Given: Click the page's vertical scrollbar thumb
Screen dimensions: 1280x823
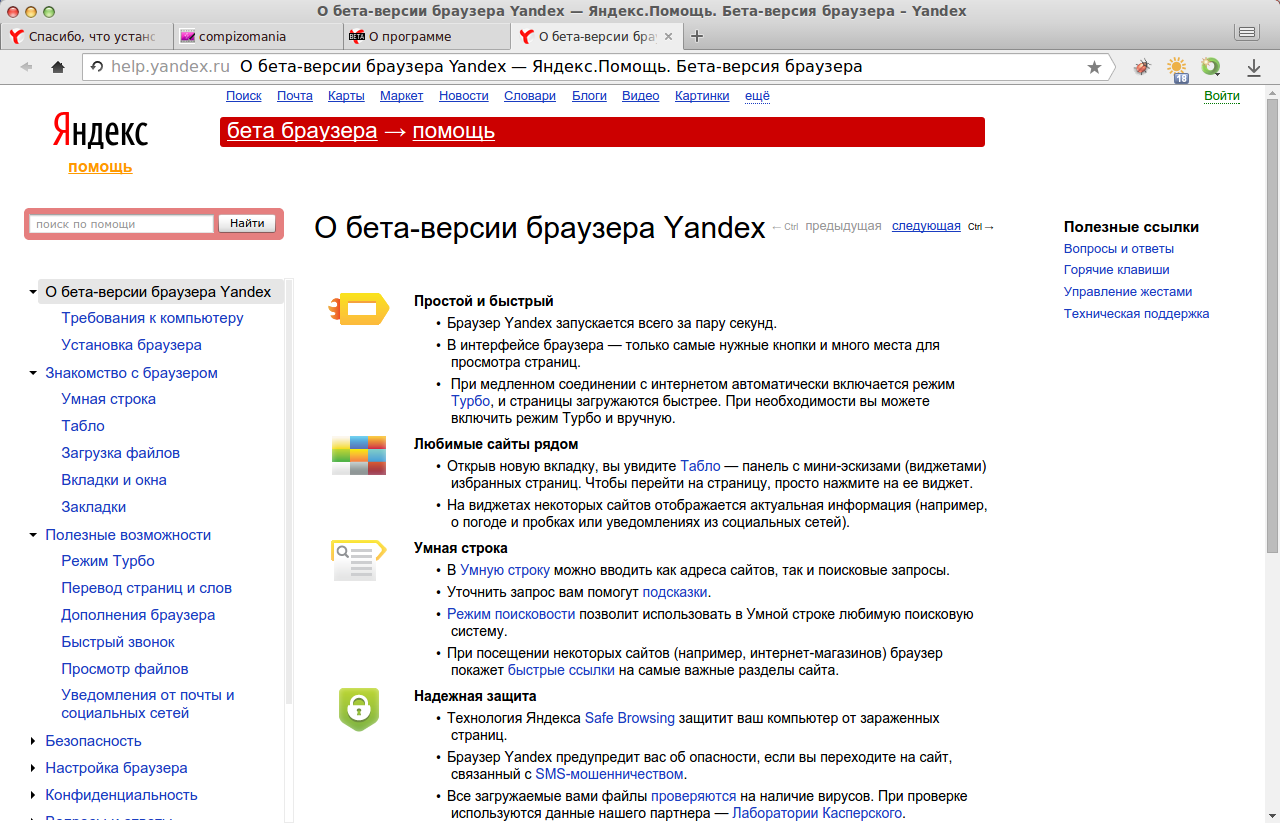Looking at the screenshot, I should [1272, 325].
